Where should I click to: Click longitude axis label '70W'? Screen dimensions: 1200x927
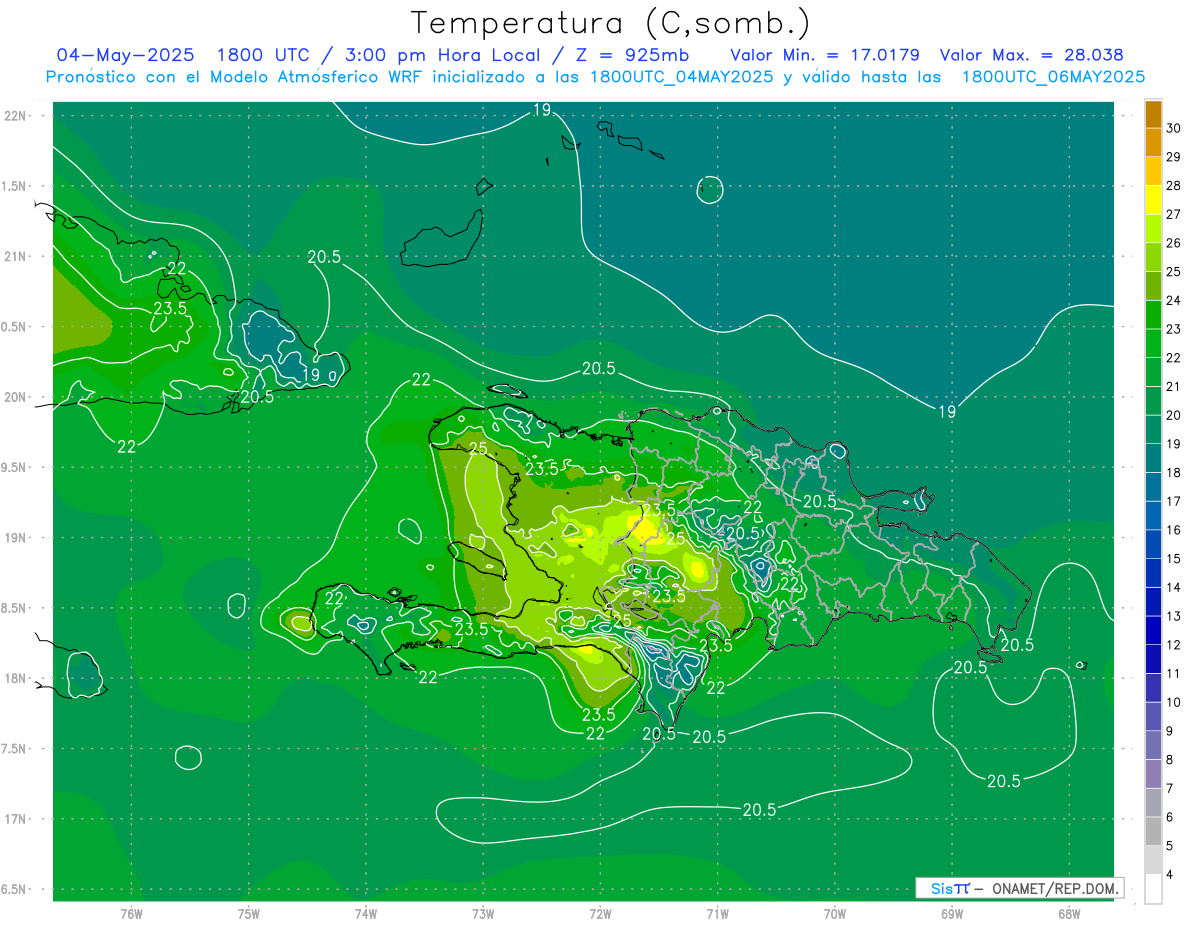point(835,914)
